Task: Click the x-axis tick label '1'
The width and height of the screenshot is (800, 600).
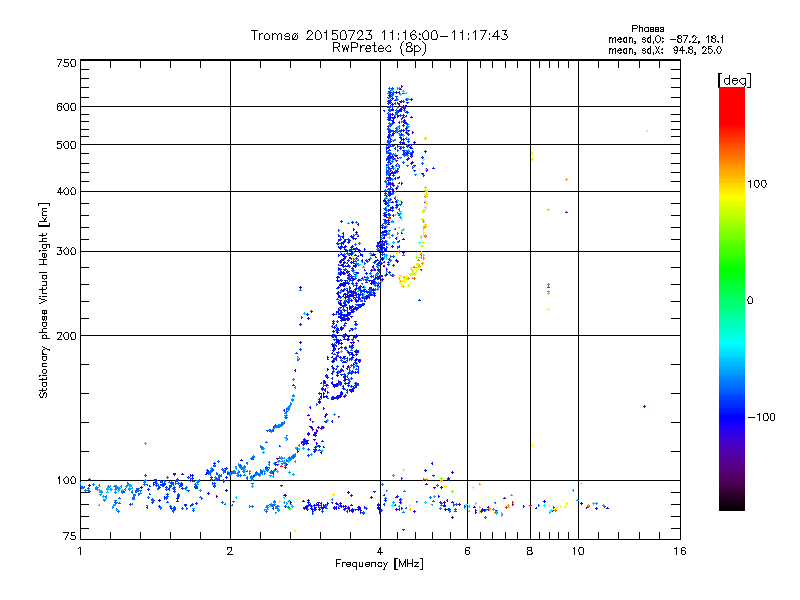Action: (x=80, y=551)
